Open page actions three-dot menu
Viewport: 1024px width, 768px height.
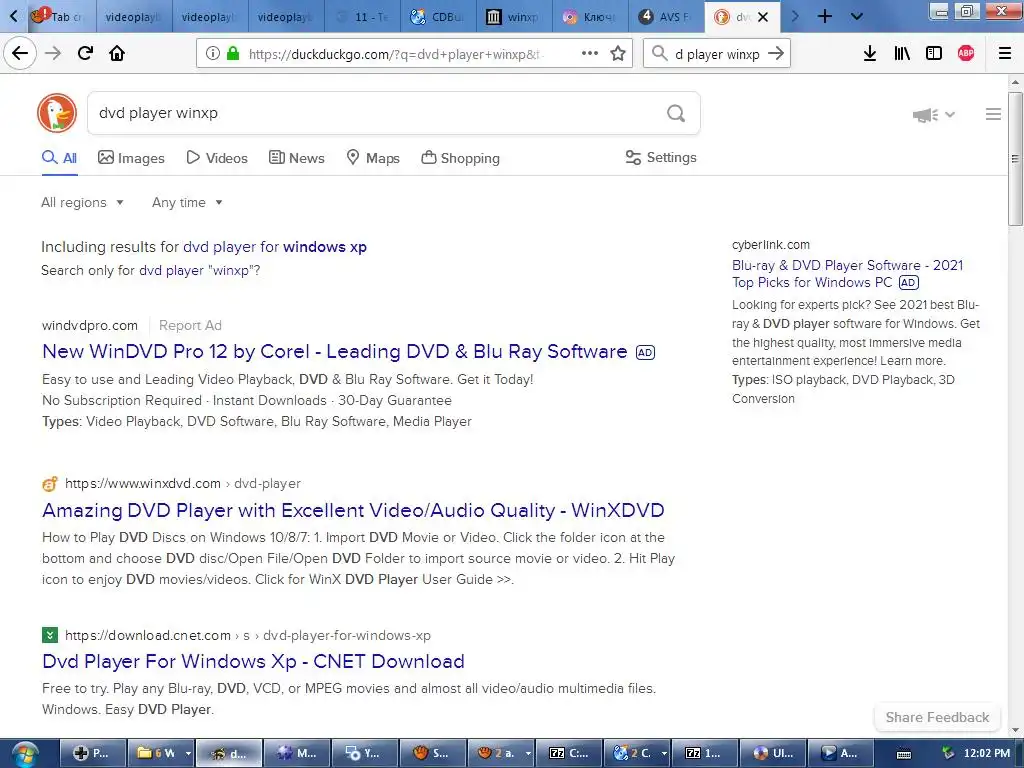590,54
